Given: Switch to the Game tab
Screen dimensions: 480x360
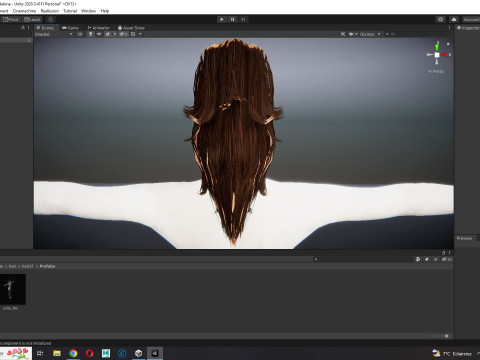Looking at the screenshot, I should [70, 28].
